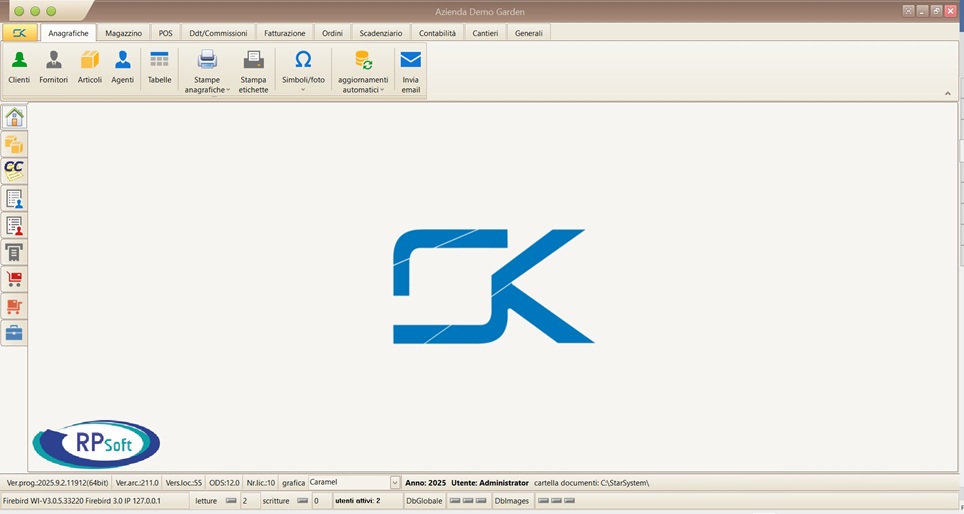
Task: Expand the Stampe anagrafiche dropdown
Action: click(x=207, y=90)
